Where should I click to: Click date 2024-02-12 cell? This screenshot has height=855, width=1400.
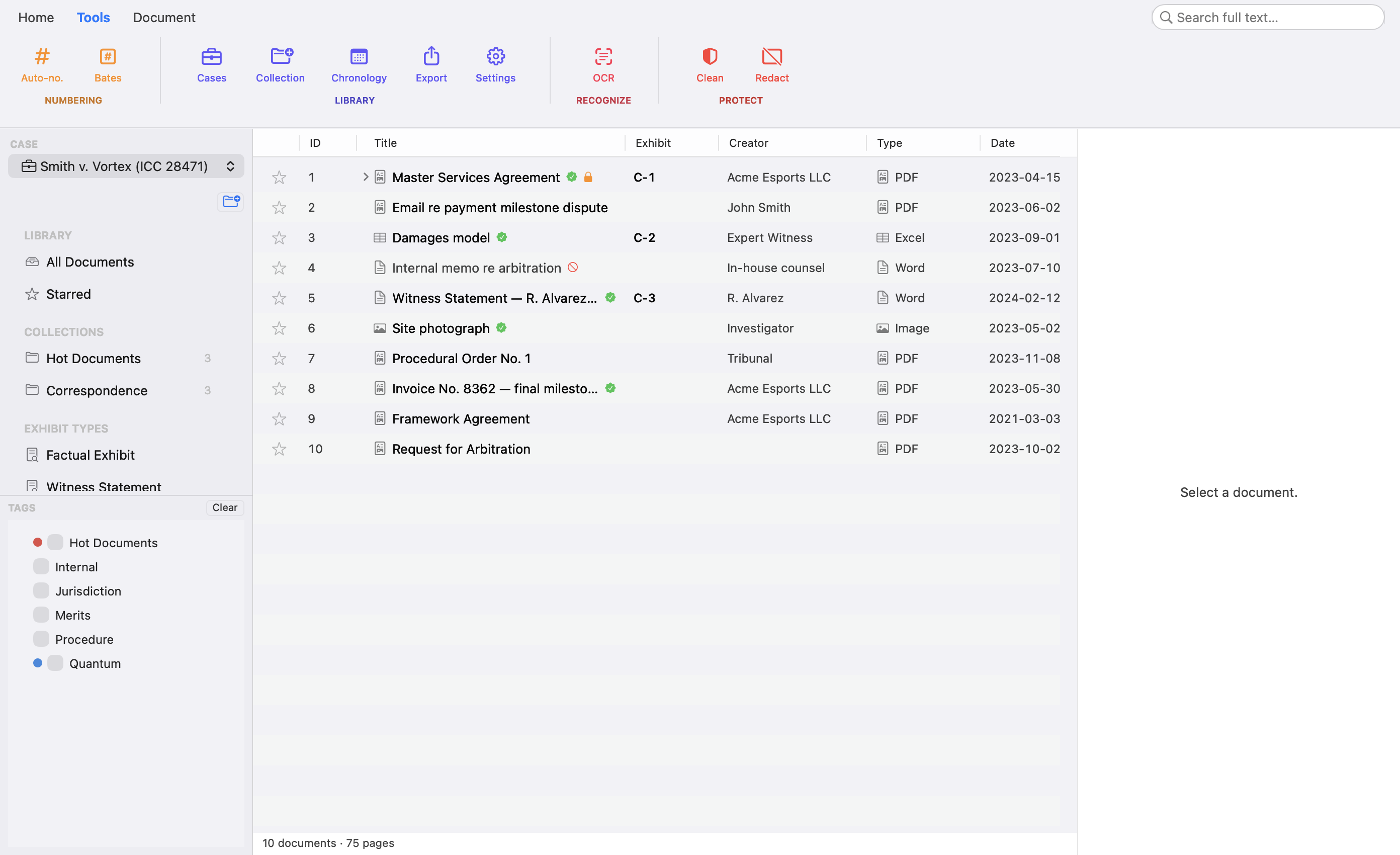pos(1024,298)
